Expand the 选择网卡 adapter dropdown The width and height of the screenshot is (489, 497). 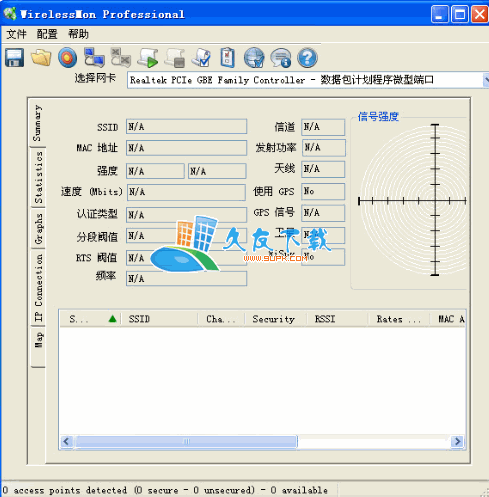click(486, 80)
